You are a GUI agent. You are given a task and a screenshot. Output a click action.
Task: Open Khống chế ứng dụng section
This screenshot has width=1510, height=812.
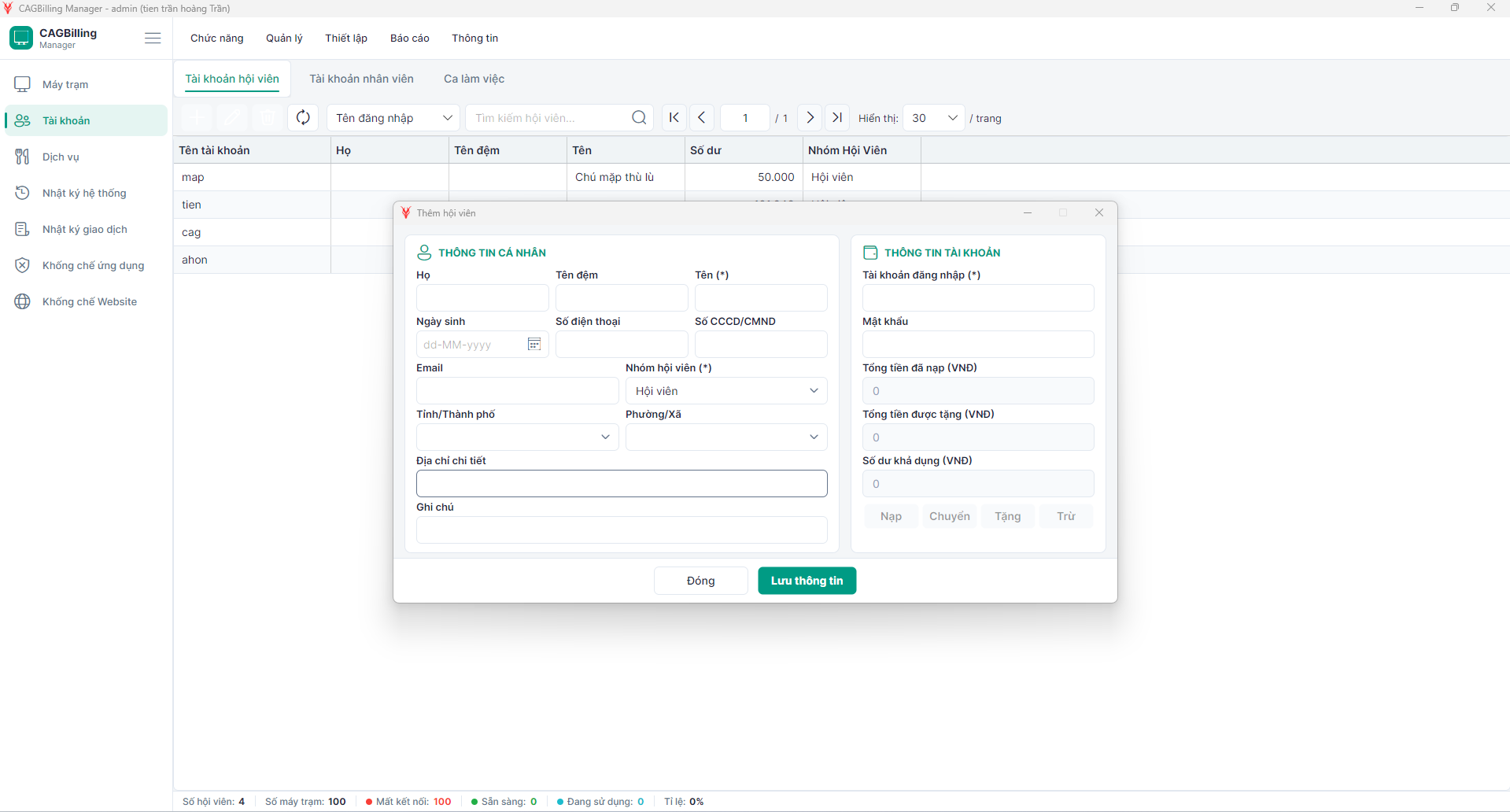tap(85, 265)
